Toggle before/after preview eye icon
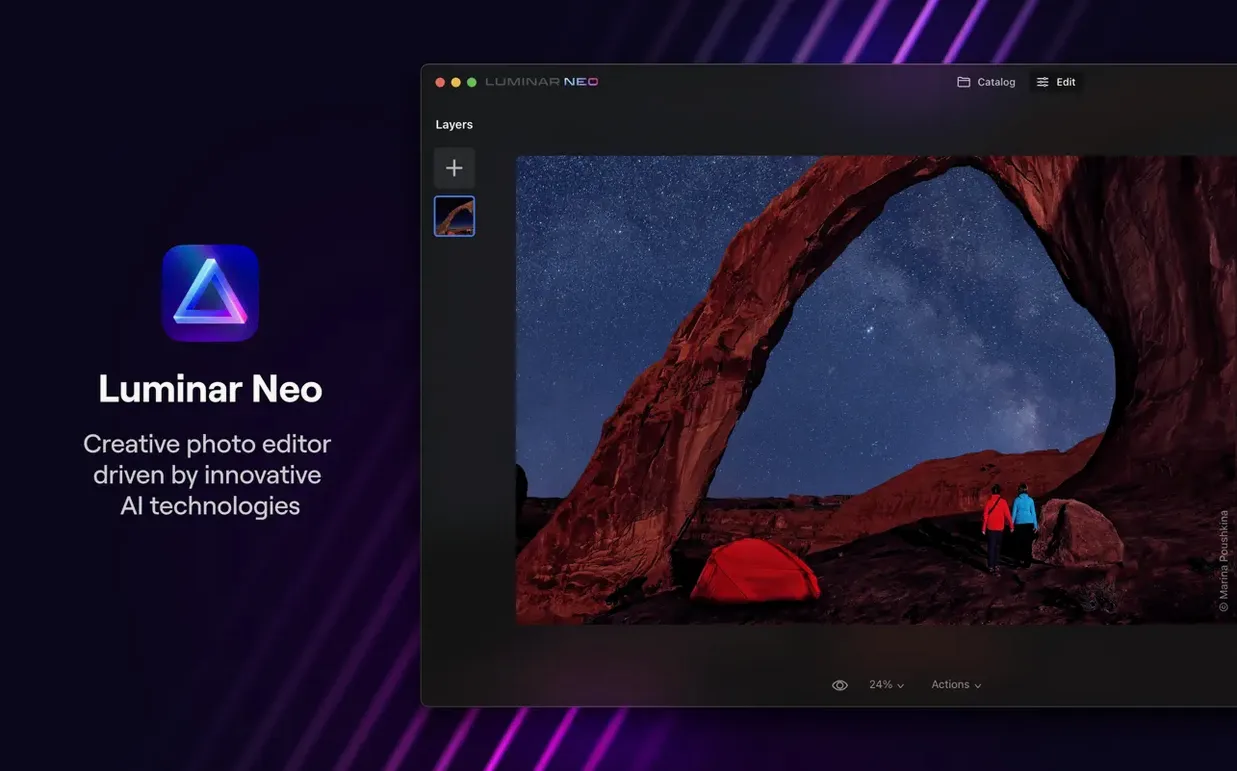This screenshot has height=771, width=1237. [x=840, y=685]
